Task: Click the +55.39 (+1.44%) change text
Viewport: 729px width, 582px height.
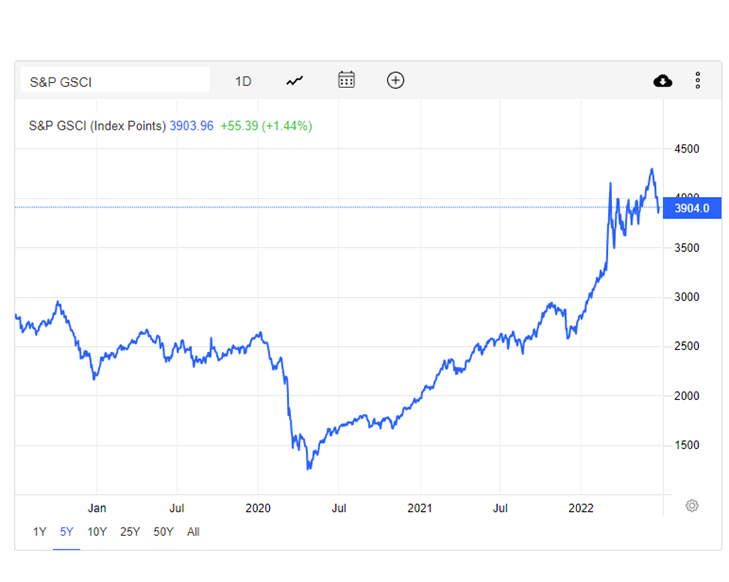Action: coord(266,126)
